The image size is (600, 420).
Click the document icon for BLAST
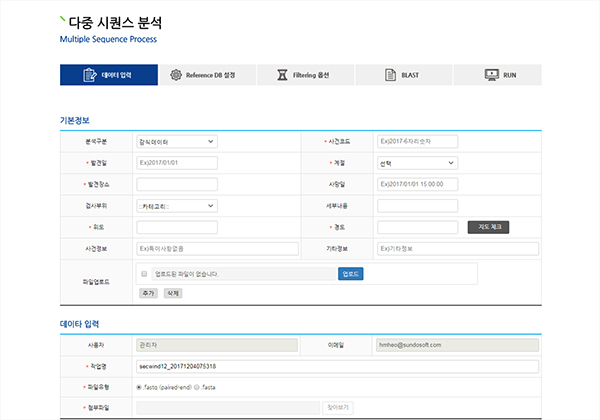point(391,75)
